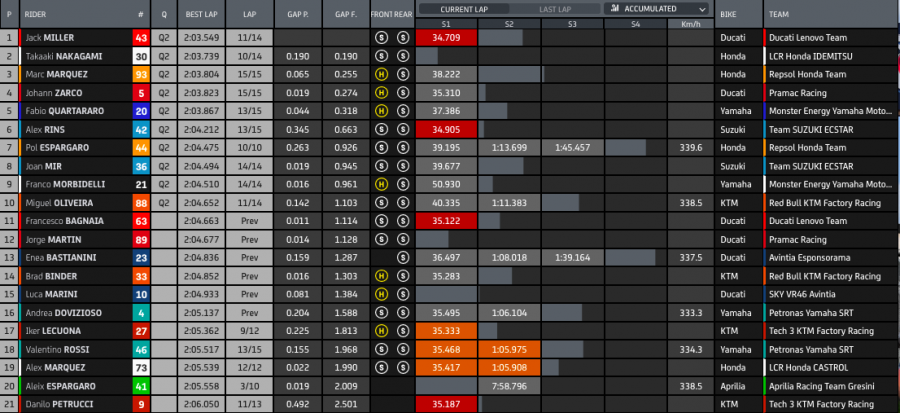The width and height of the screenshot is (900, 413).
Task: Sort by the Gap P. column header
Action: [298, 14]
